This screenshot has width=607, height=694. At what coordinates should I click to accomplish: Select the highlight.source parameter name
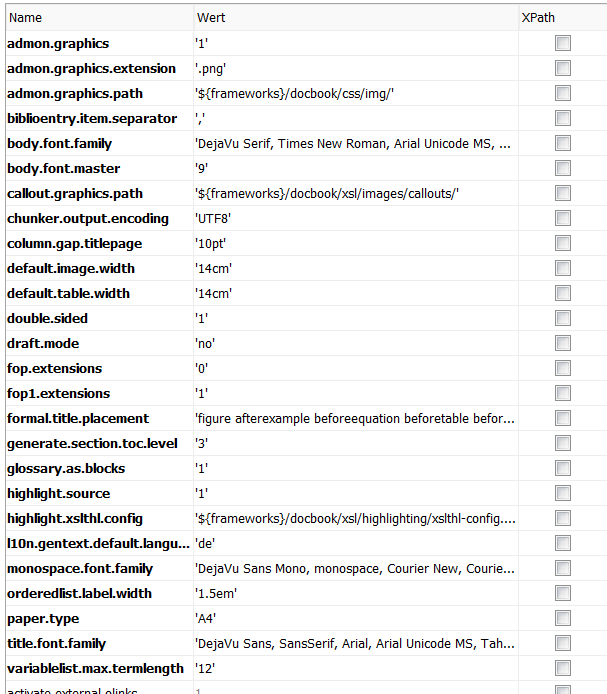59,494
